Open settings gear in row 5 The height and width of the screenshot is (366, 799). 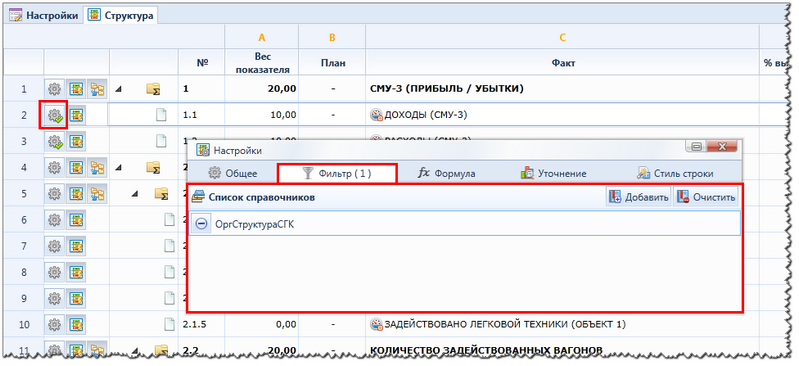(x=55, y=194)
